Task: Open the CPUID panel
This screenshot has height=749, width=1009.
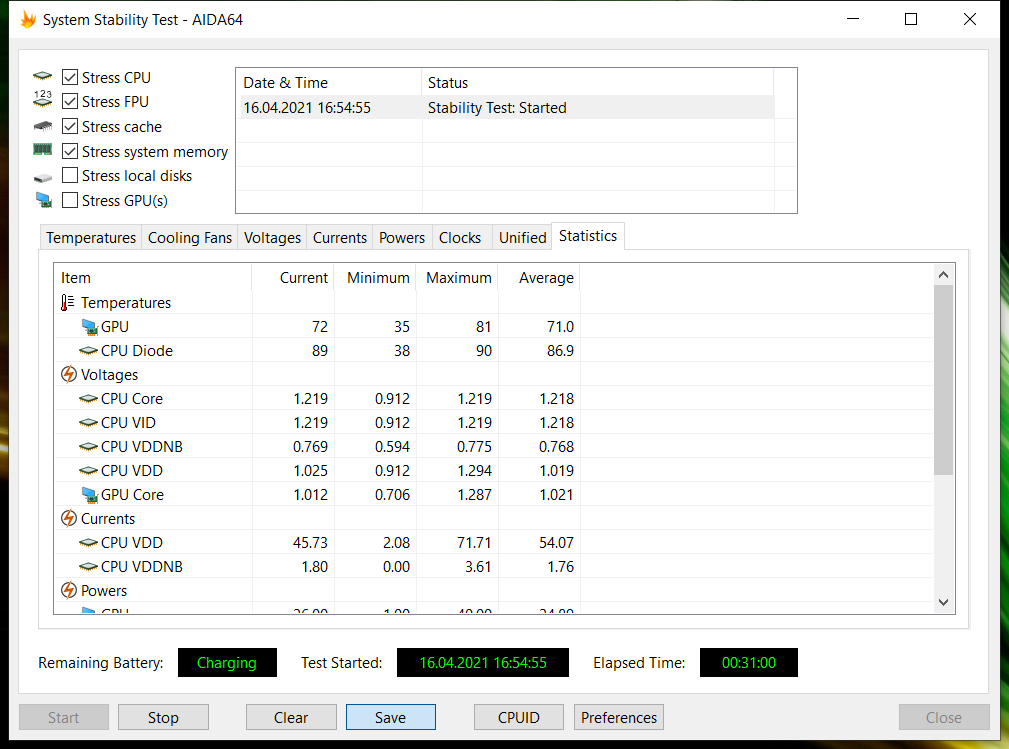Action: tap(519, 717)
